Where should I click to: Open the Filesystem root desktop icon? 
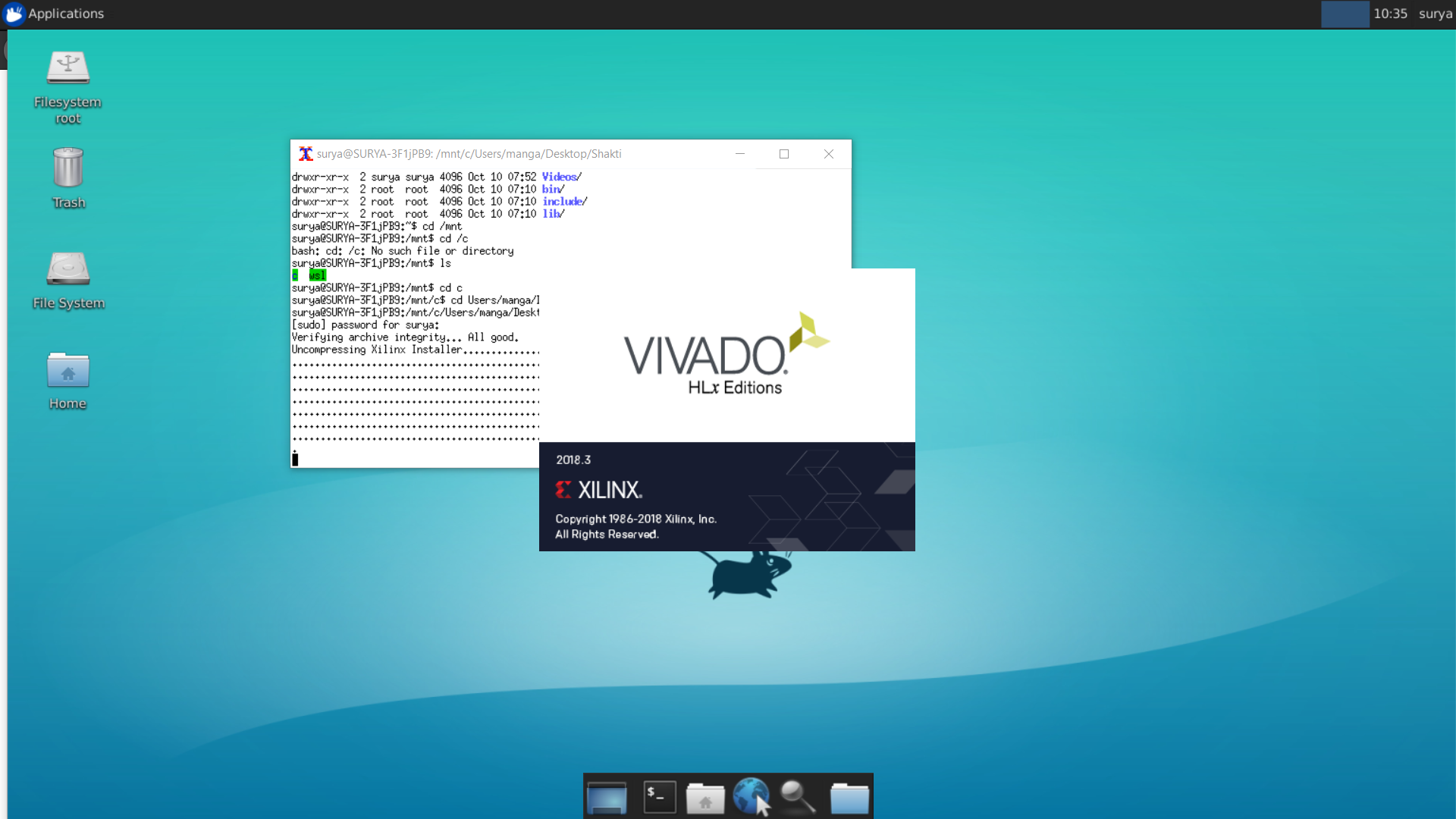click(67, 86)
